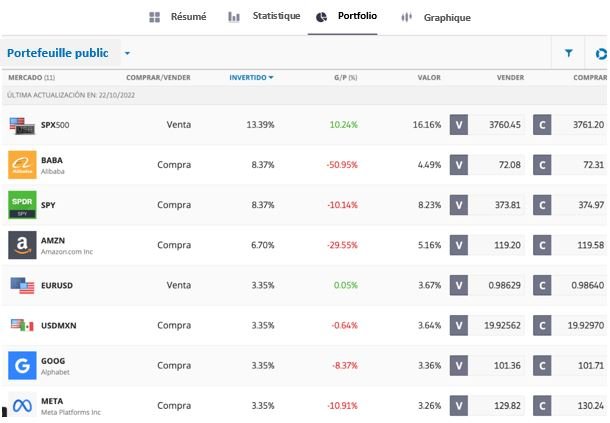
Task: Click the V sell button for META
Action: (459, 406)
